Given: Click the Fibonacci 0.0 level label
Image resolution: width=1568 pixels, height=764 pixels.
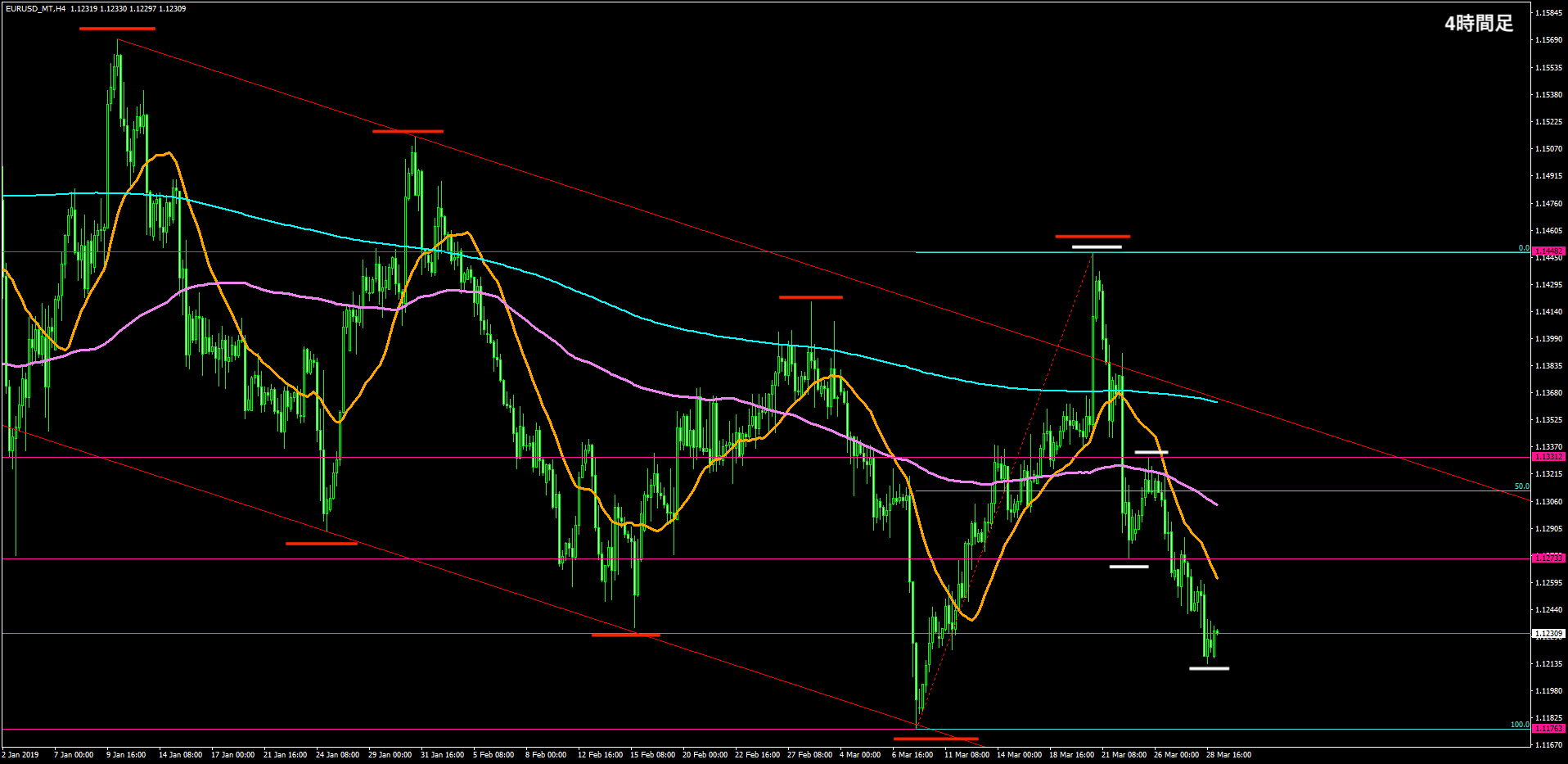Looking at the screenshot, I should (1524, 248).
